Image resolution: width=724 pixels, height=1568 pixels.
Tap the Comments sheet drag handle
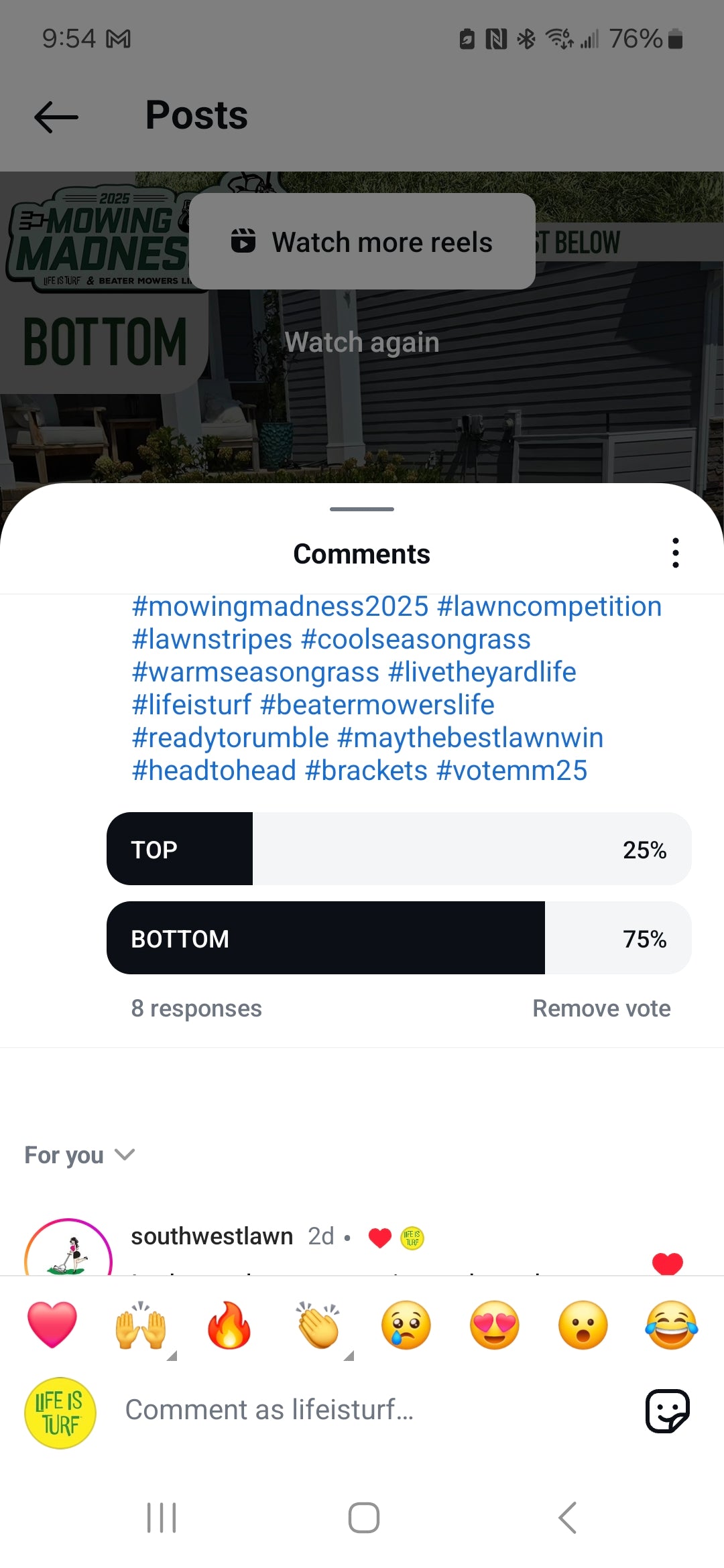[362, 509]
